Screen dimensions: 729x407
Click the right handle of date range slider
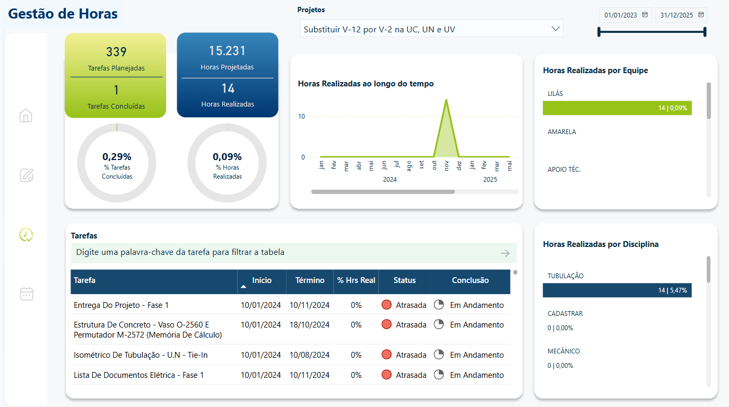point(705,32)
